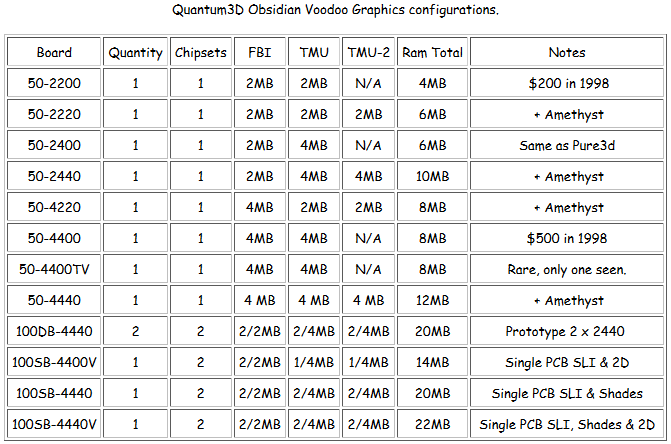Select the 50-4400TV board cell
The width and height of the screenshot is (671, 444).
point(54,269)
